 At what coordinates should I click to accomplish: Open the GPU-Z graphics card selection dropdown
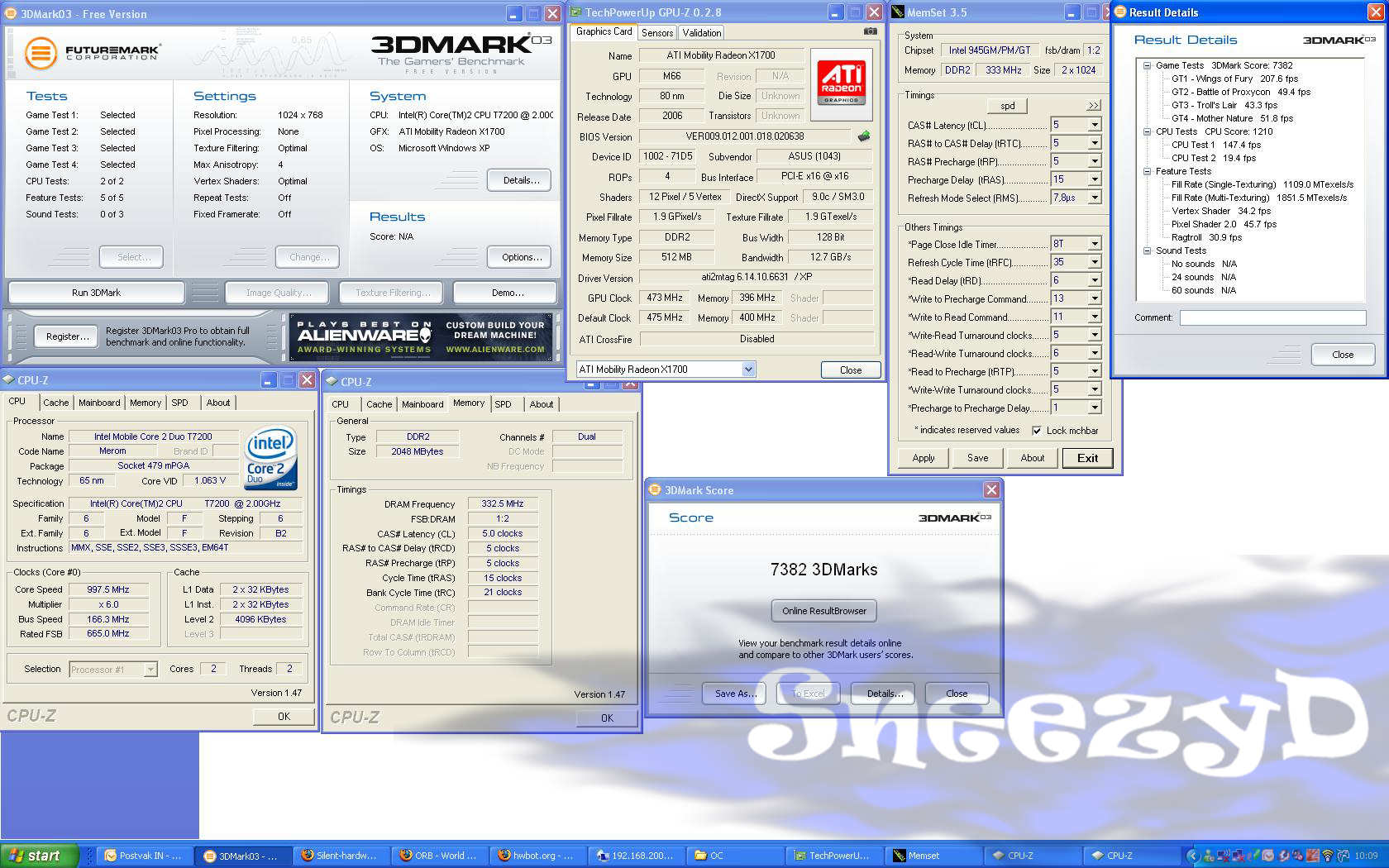click(748, 370)
